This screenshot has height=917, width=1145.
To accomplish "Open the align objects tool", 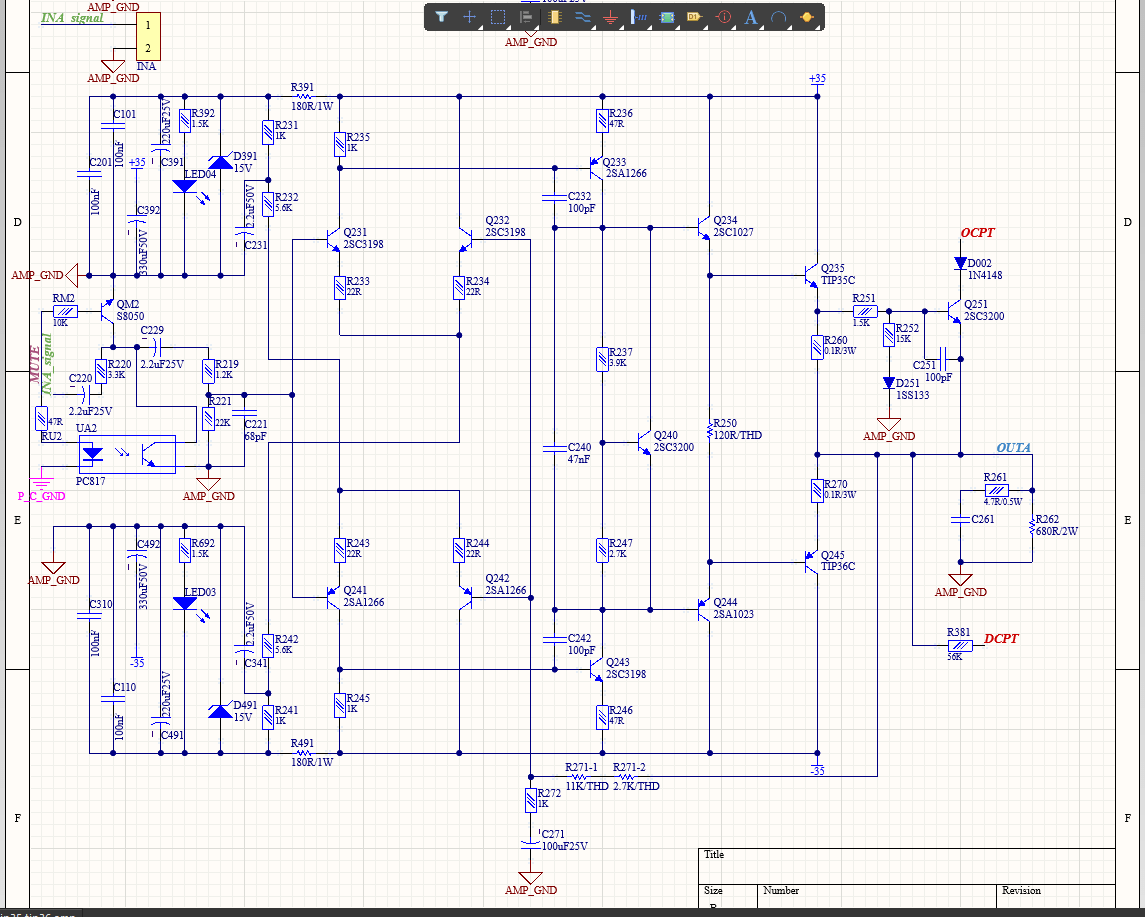I will coord(525,17).
